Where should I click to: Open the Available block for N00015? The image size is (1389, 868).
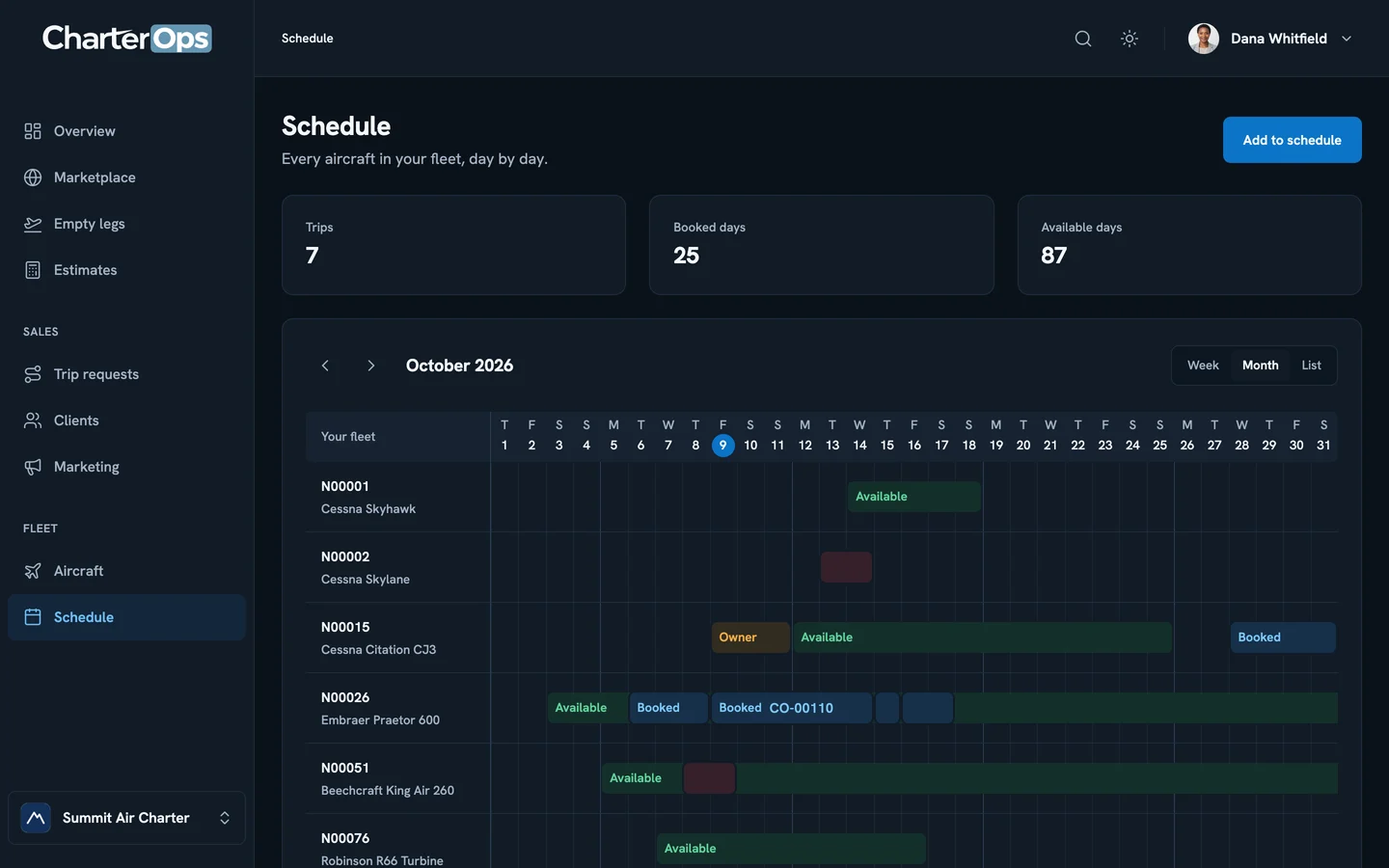983,637
